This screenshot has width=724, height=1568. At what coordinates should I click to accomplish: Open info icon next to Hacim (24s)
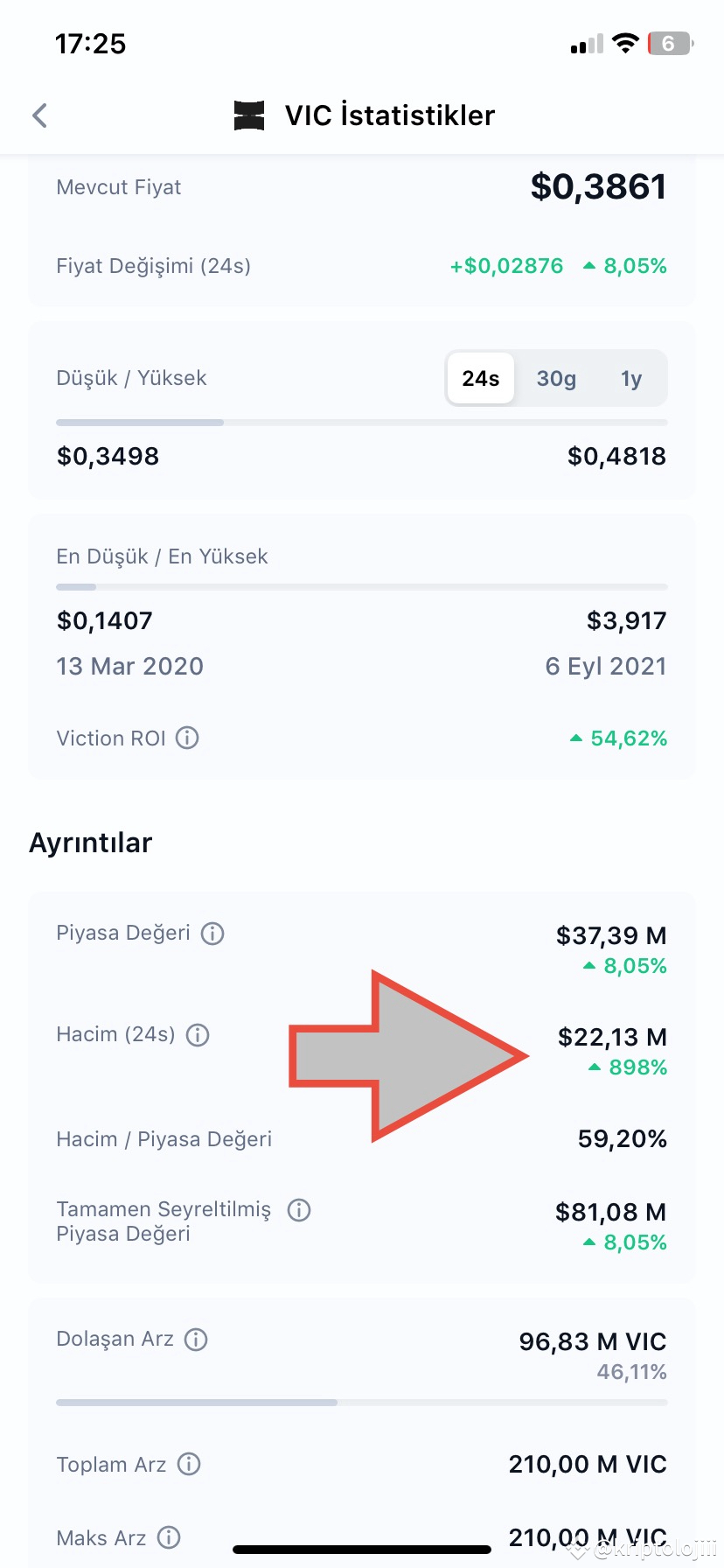pyautogui.click(x=198, y=1035)
